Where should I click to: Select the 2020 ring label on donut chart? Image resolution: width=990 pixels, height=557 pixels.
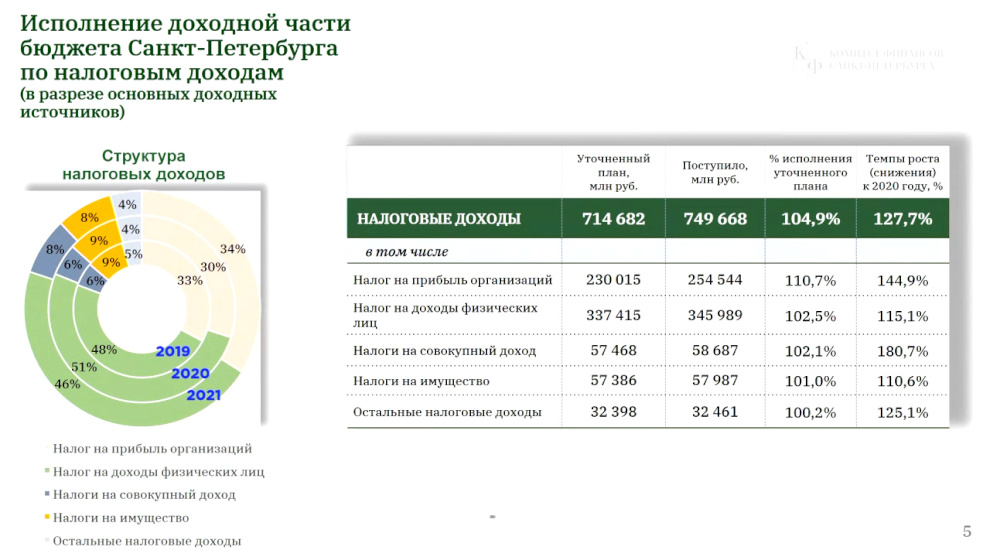(190, 374)
